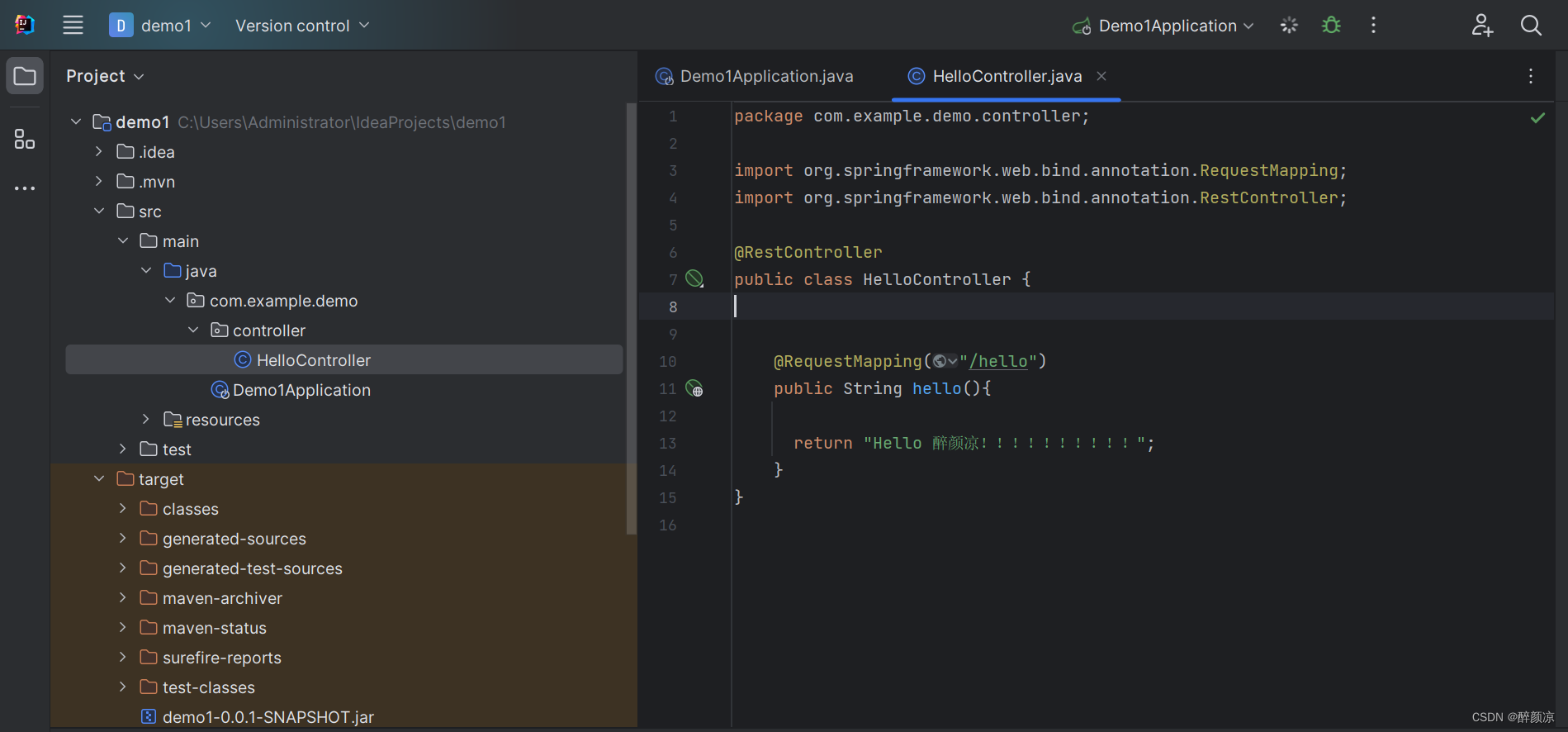Select HelloController in project tree
This screenshot has width=1568, height=732.
[343, 360]
